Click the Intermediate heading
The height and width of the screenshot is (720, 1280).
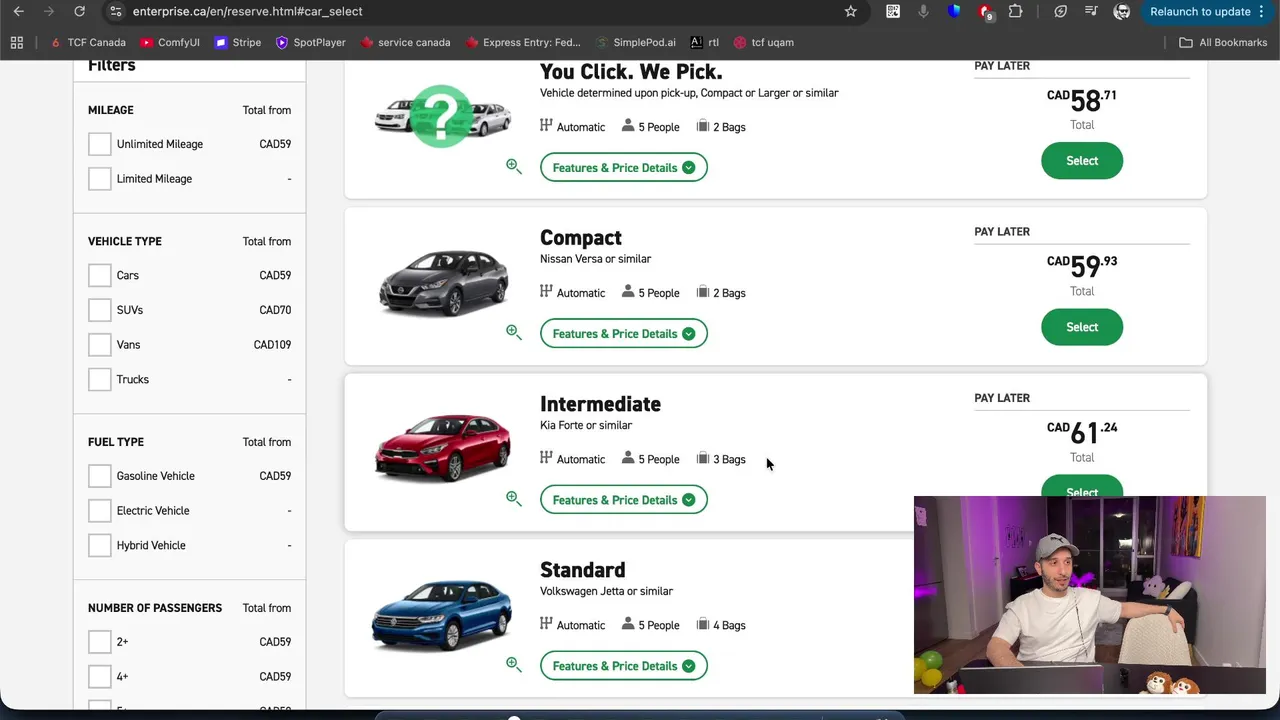pyautogui.click(x=600, y=404)
